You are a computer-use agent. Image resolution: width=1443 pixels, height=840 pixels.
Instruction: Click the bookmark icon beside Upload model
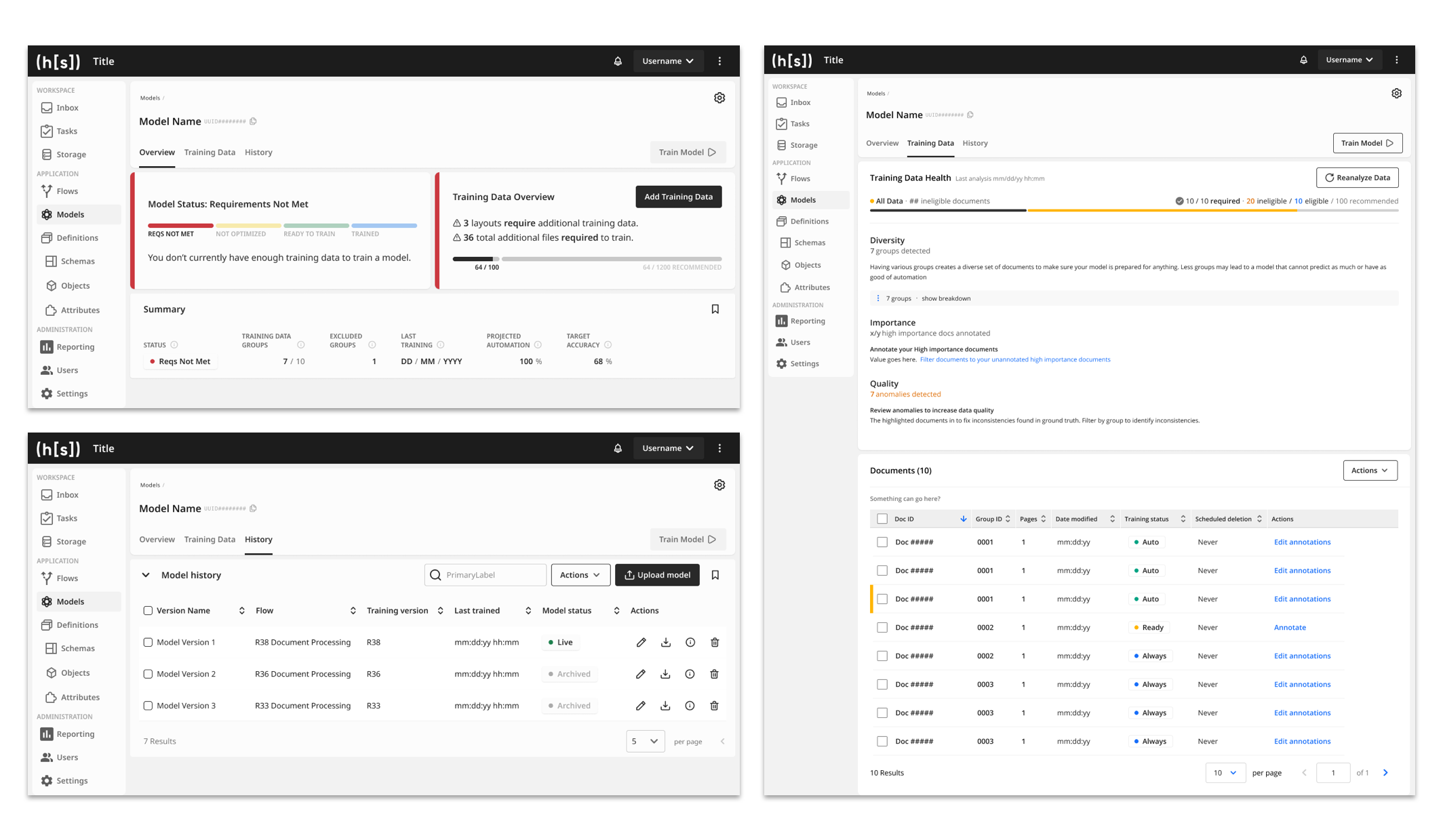(715, 575)
